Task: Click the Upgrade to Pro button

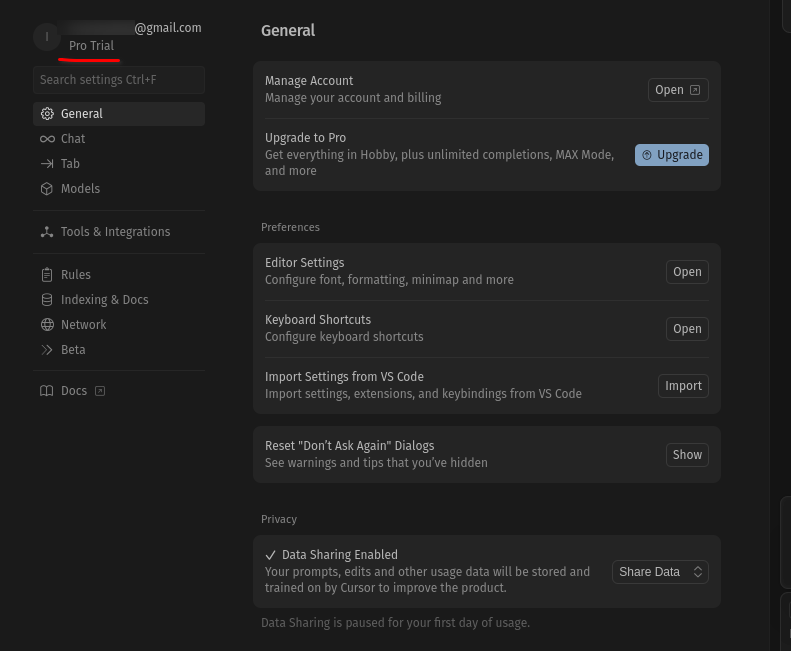Action: (x=672, y=155)
